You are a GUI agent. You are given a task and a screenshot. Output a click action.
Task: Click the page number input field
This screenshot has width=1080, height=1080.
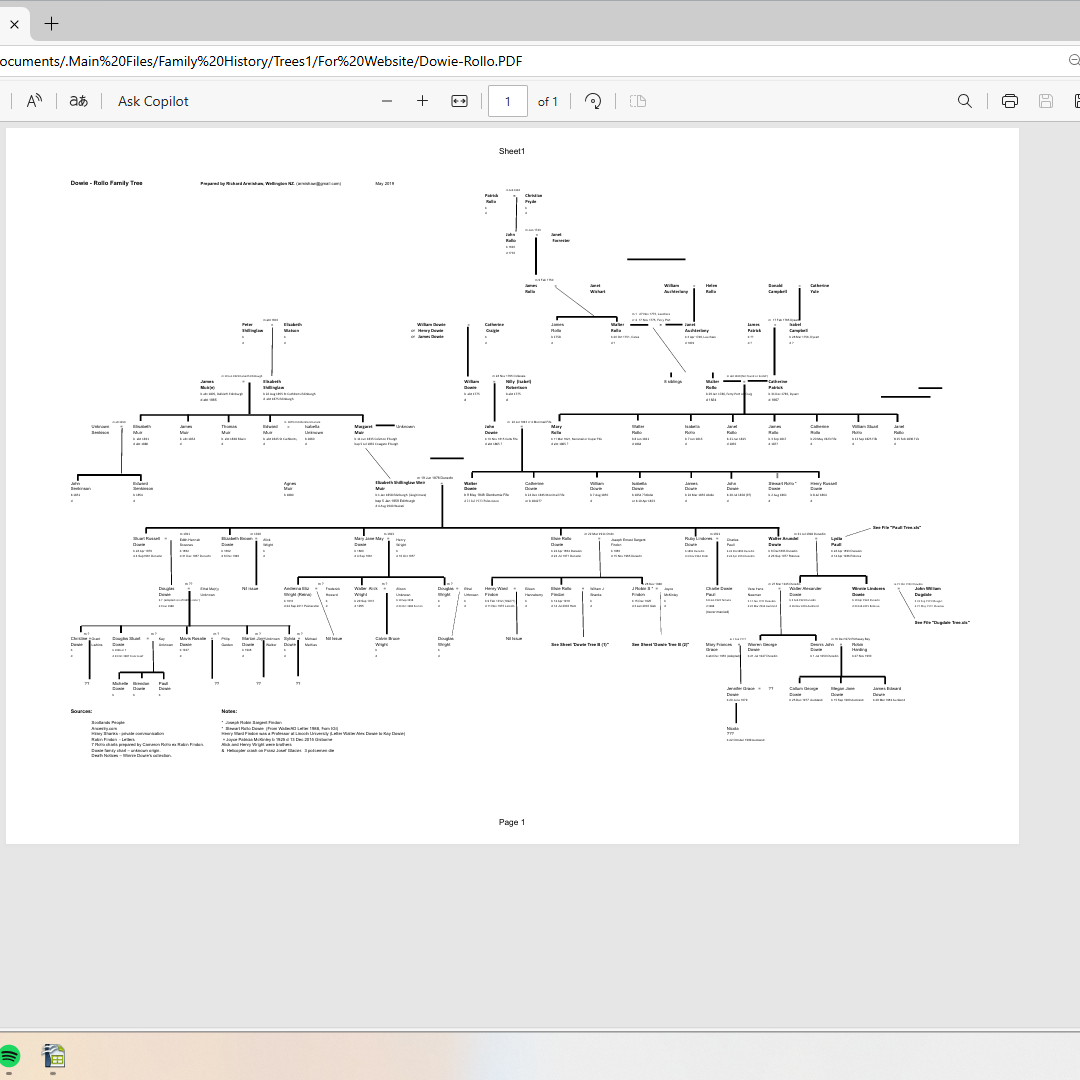click(508, 101)
